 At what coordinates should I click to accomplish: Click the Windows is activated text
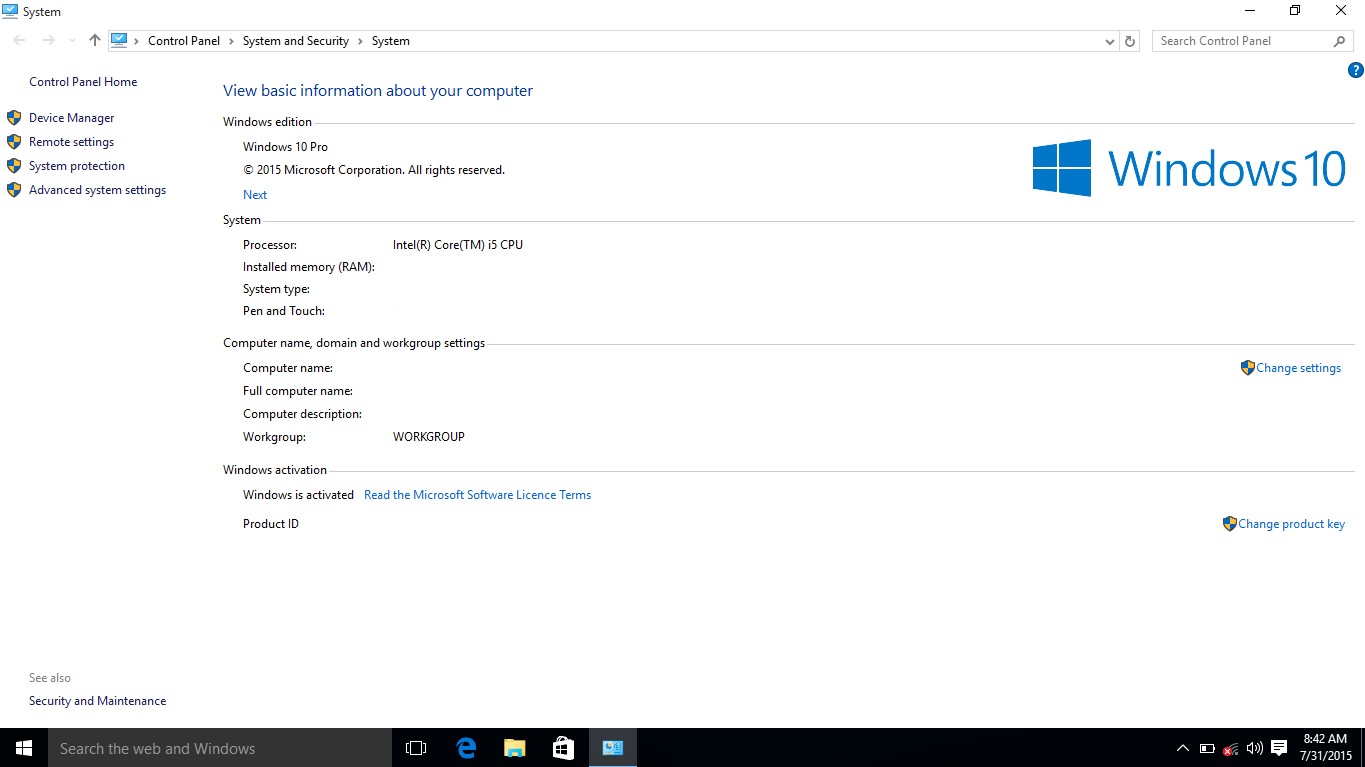point(298,495)
